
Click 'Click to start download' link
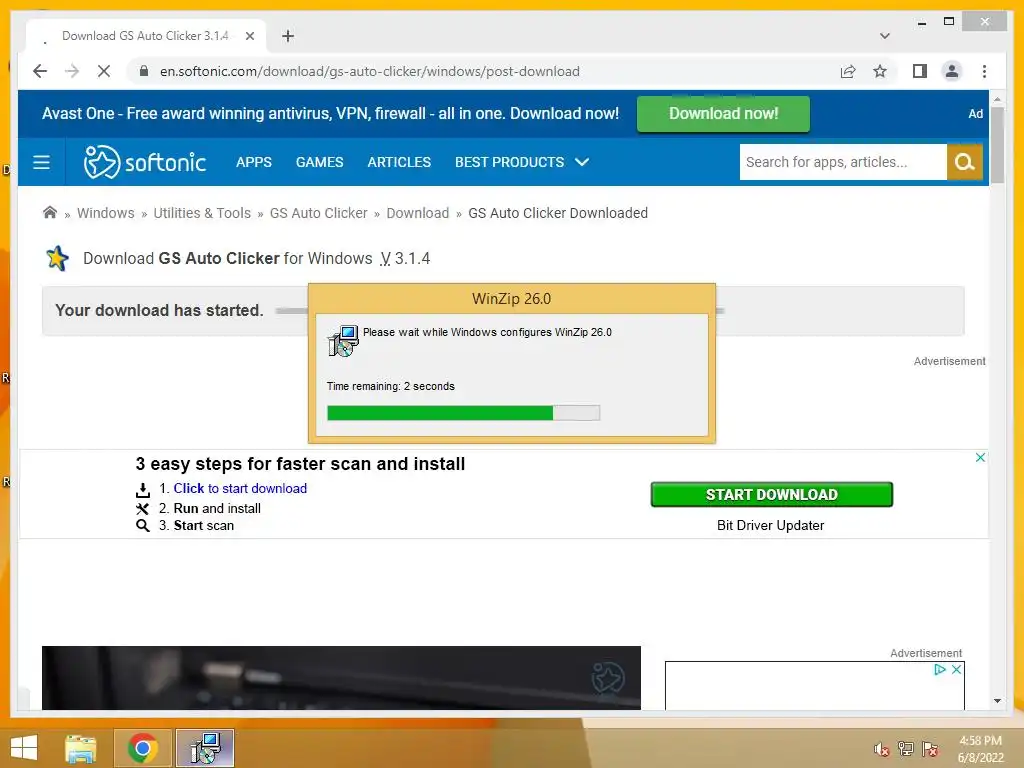(240, 488)
